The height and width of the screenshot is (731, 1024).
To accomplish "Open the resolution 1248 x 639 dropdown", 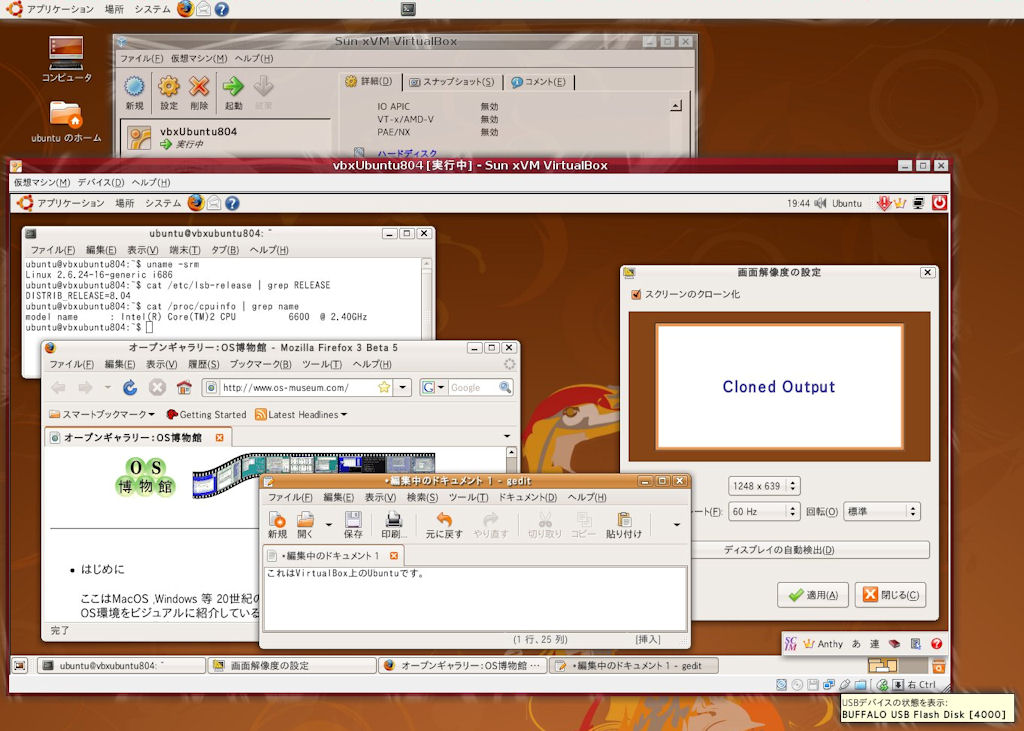I will (764, 486).
